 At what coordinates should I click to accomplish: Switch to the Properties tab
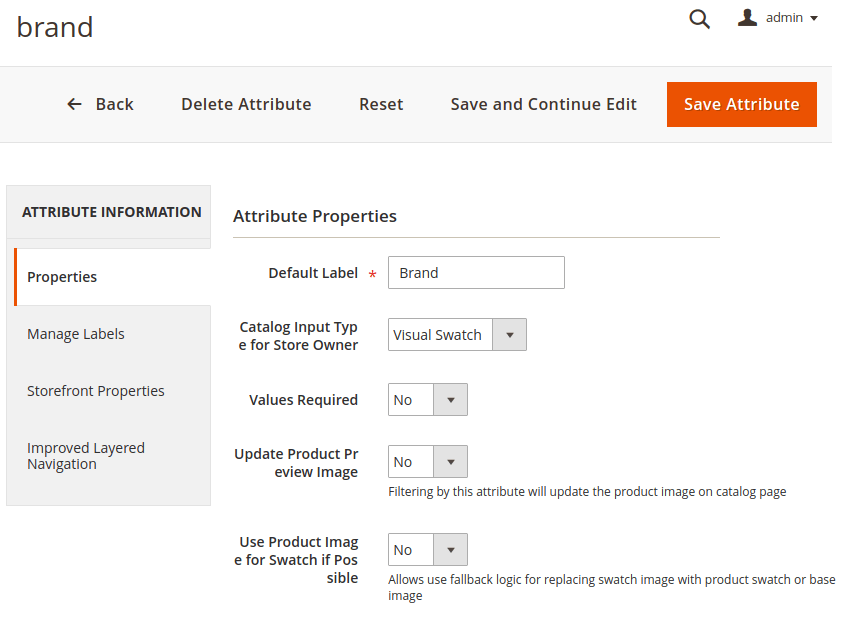(x=62, y=277)
